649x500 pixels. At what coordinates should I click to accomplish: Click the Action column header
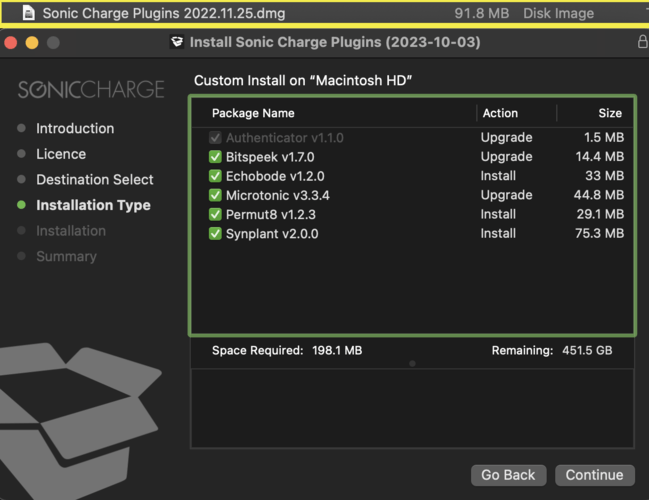[500, 113]
